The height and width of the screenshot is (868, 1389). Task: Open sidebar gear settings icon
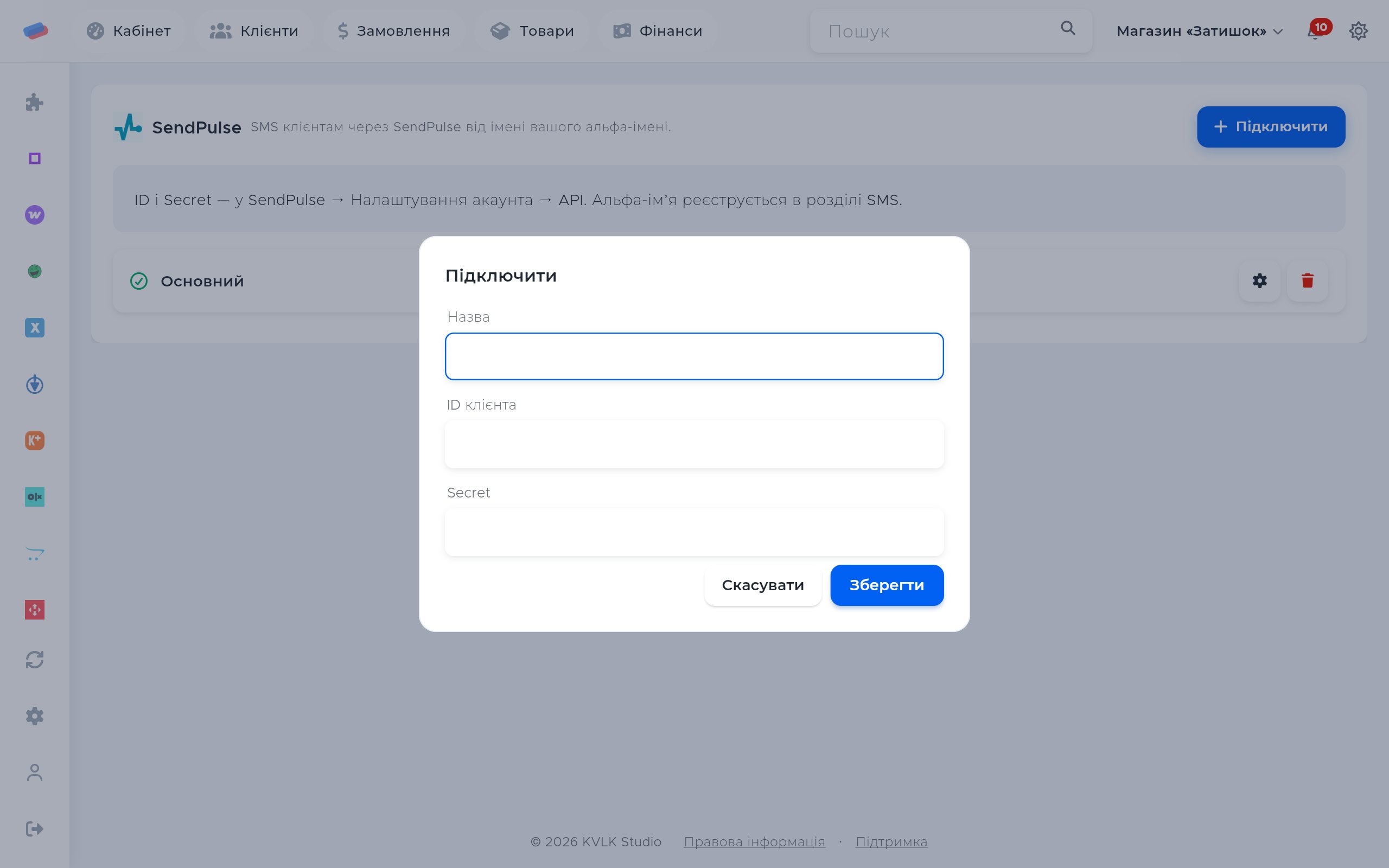(34, 716)
